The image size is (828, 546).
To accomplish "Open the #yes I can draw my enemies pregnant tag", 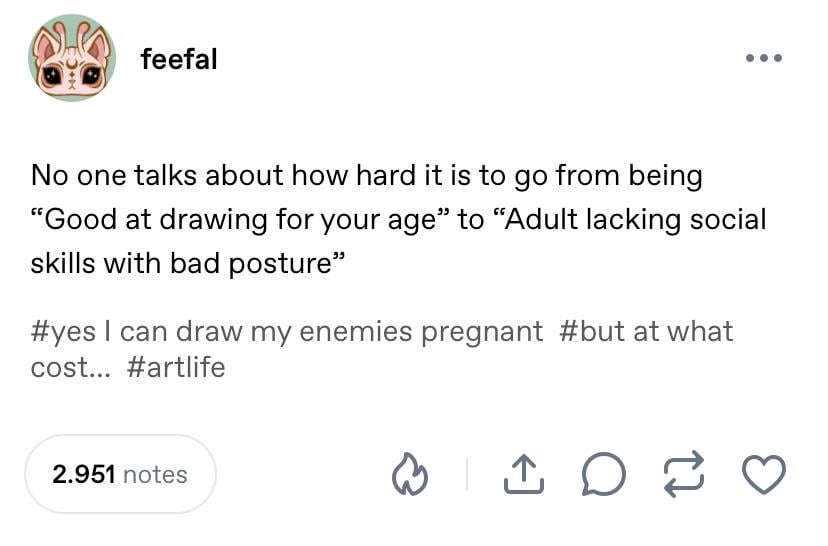I will (287, 332).
